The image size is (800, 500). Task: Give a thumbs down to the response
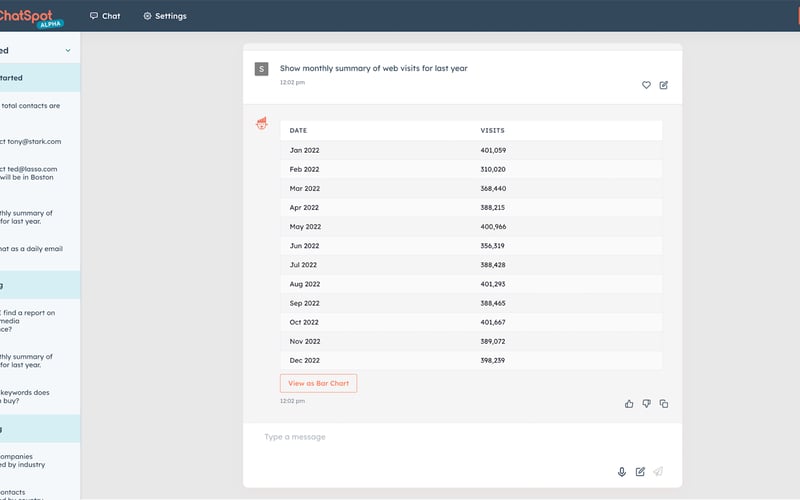coord(646,404)
